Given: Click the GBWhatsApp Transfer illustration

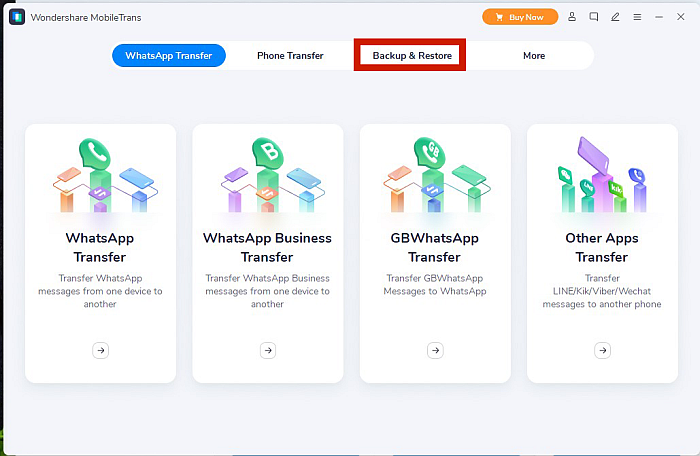Looking at the screenshot, I should coord(436,175).
